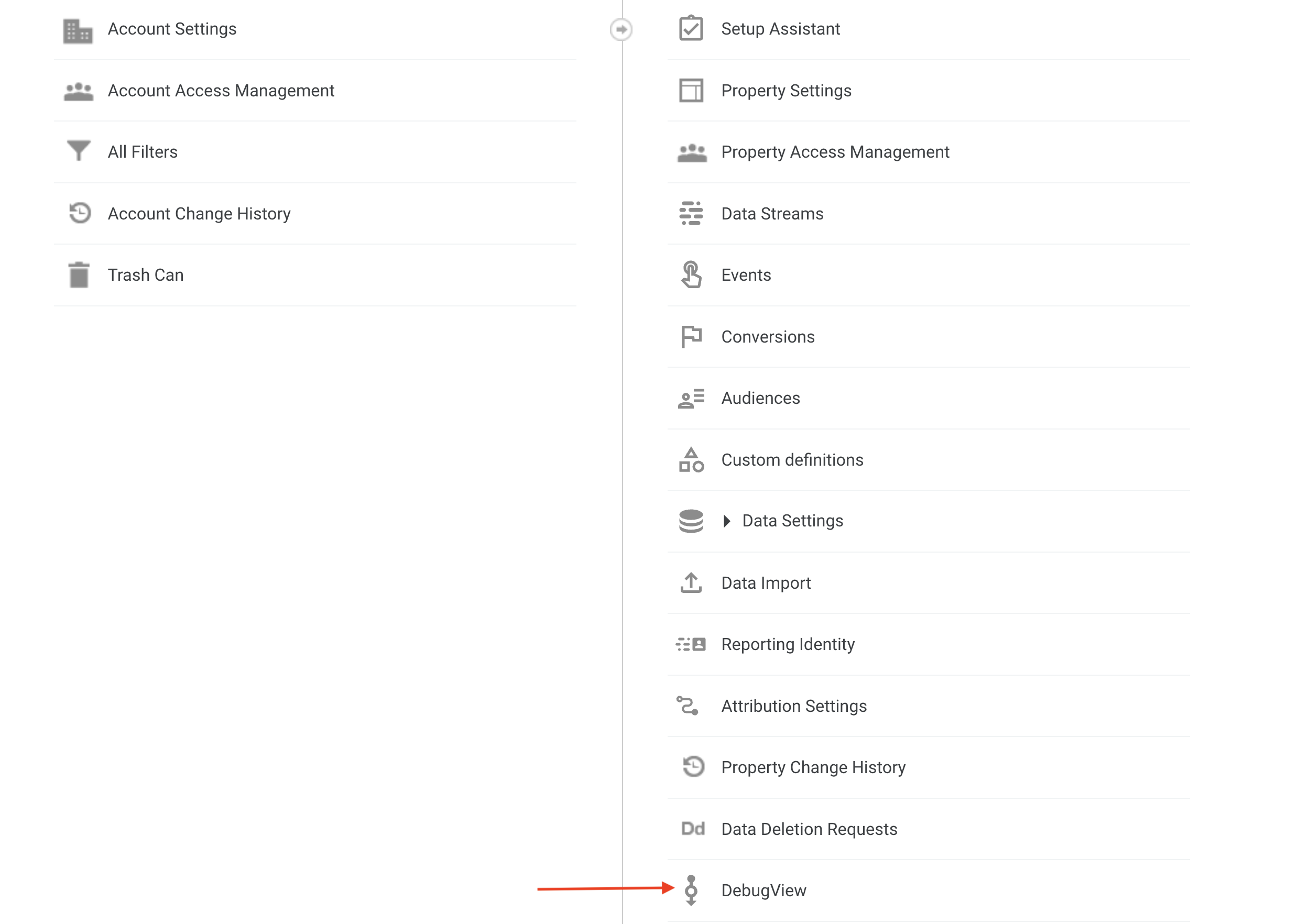Screen dimensions: 1309x924
Task: Click the Custom definitions shapes icon
Action: [691, 459]
